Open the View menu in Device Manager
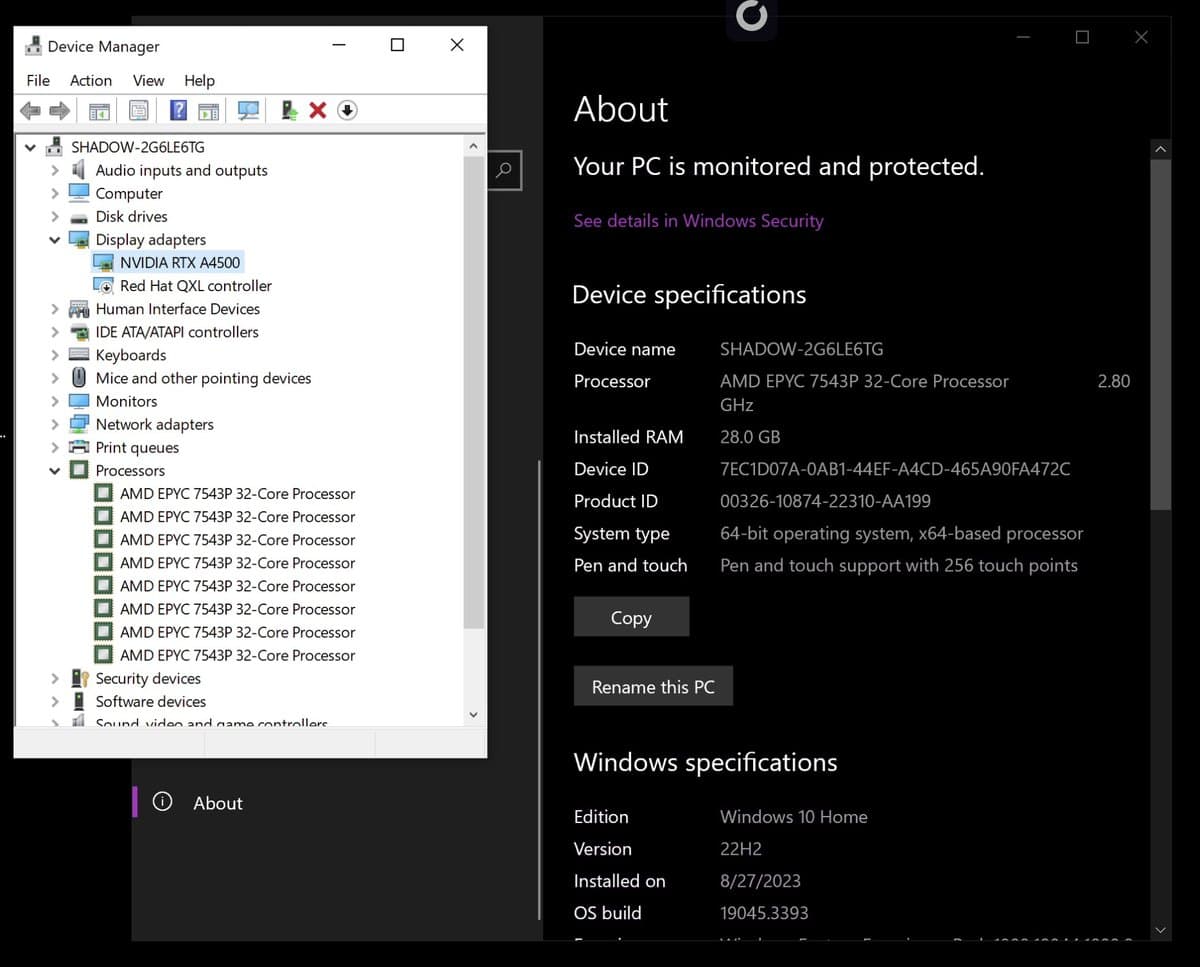The height and width of the screenshot is (967, 1200). click(x=148, y=80)
